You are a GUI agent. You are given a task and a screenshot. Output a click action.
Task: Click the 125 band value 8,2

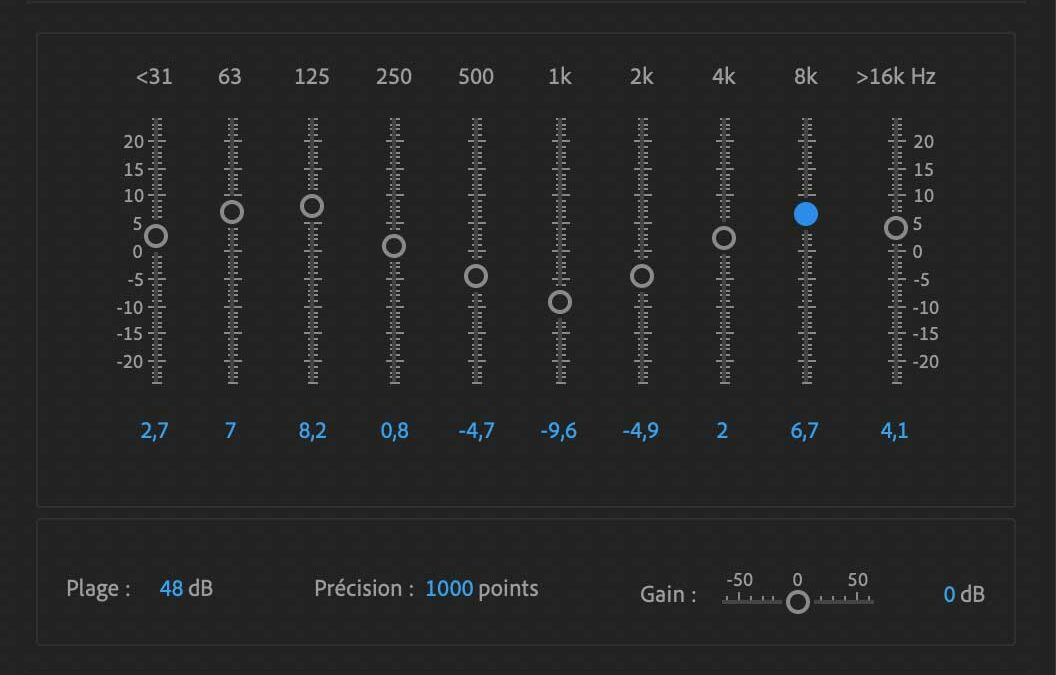coord(312,432)
